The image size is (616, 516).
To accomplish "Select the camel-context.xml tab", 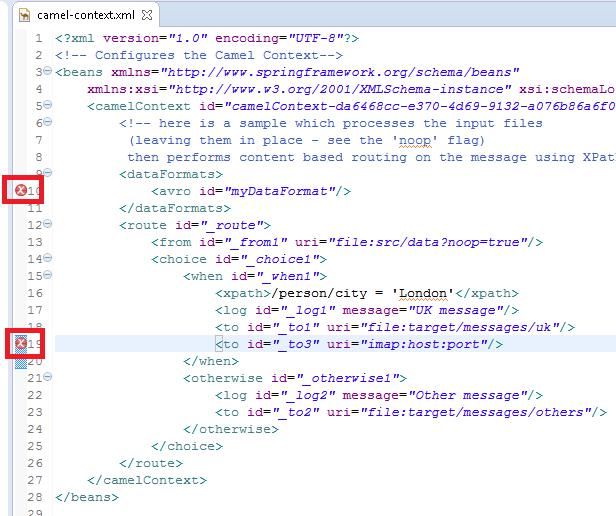I will (x=84, y=17).
